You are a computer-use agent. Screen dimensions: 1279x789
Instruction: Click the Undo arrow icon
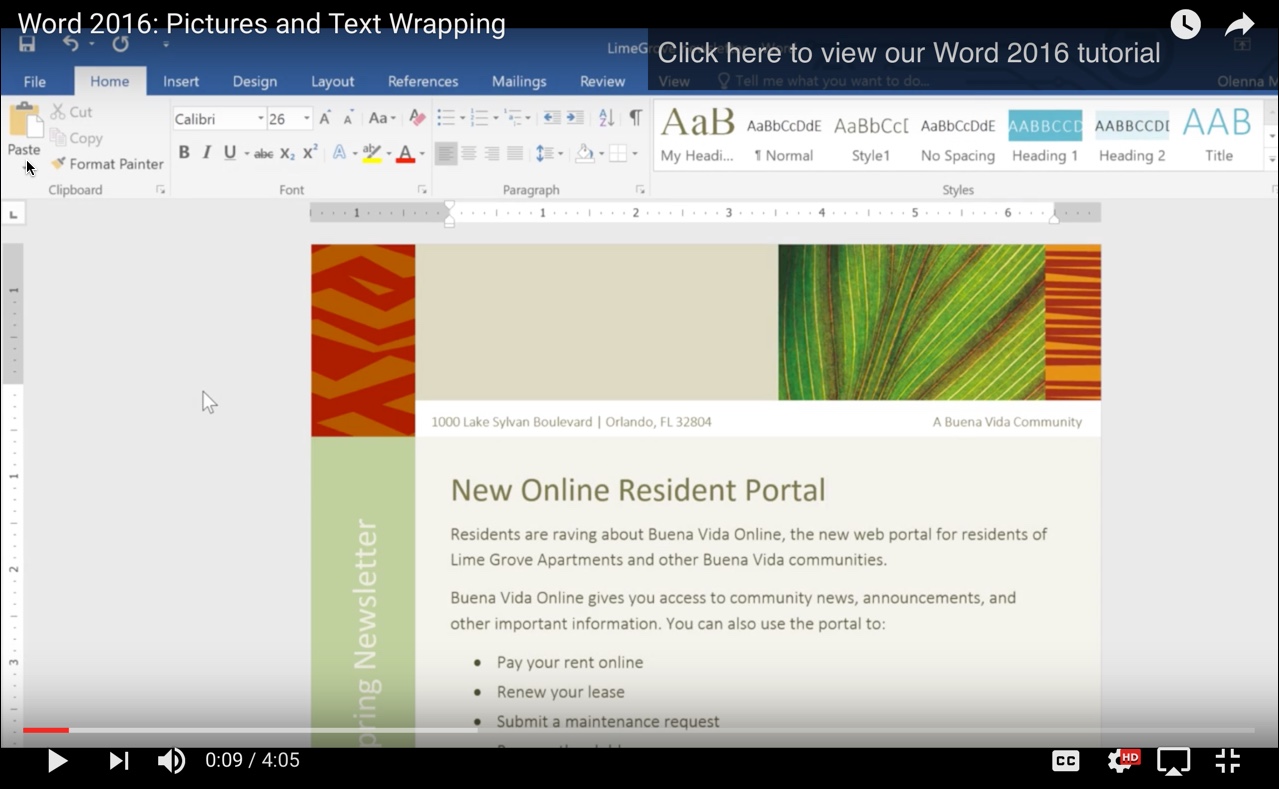70,43
